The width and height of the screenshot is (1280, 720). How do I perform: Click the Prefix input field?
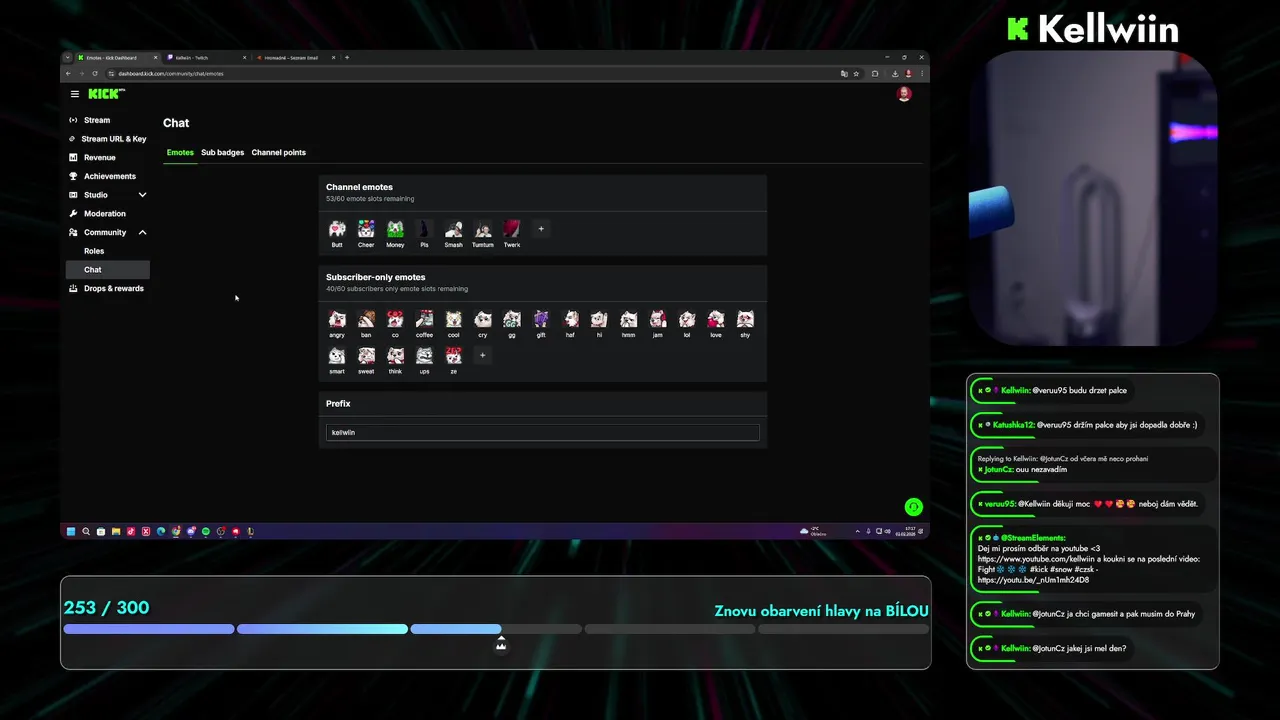[542, 433]
